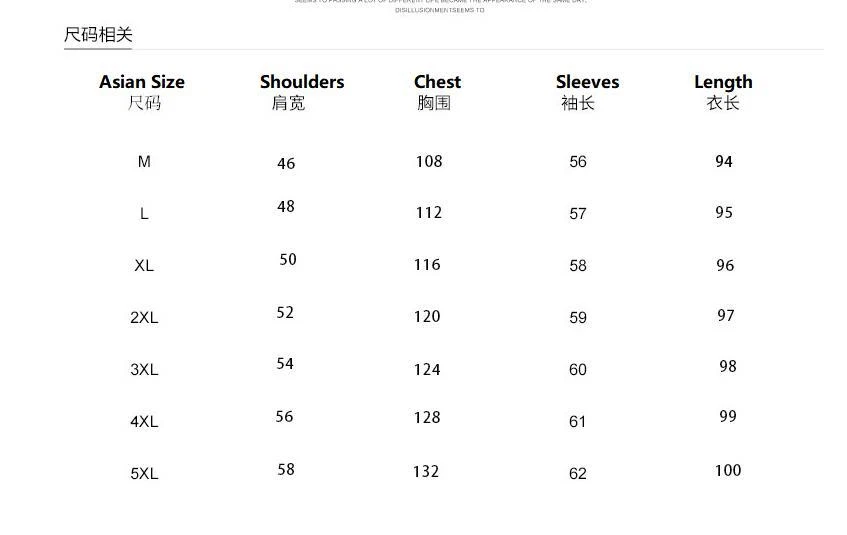Select the 2XL size row label
This screenshot has height=535, width=847.
tap(144, 318)
